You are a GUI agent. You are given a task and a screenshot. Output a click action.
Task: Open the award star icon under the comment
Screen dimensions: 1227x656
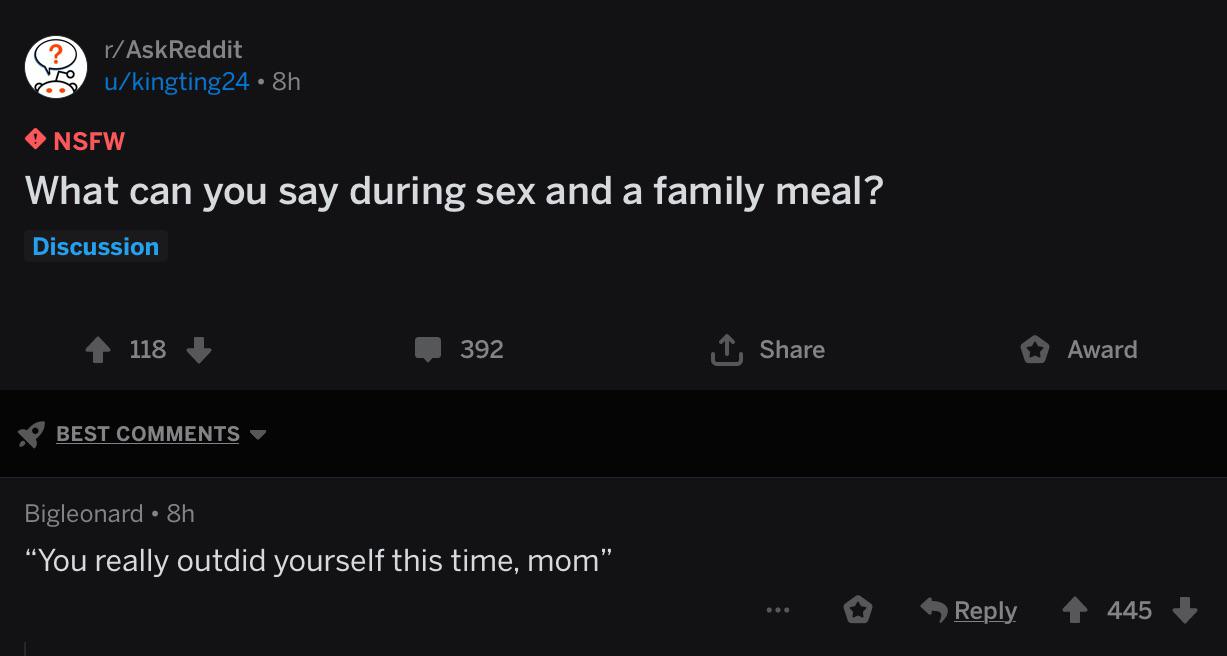860,609
